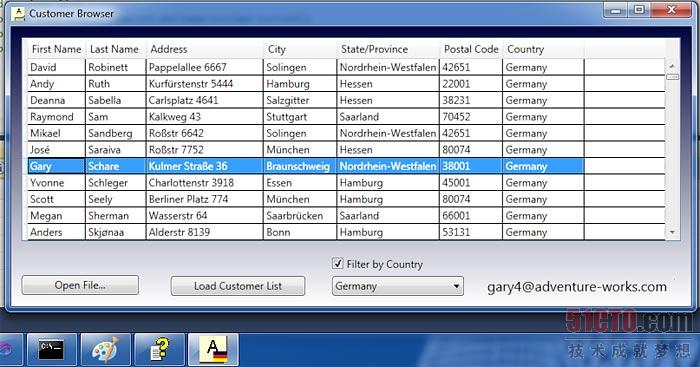
Task: Select the Stuttgart city cell
Action: [300, 117]
